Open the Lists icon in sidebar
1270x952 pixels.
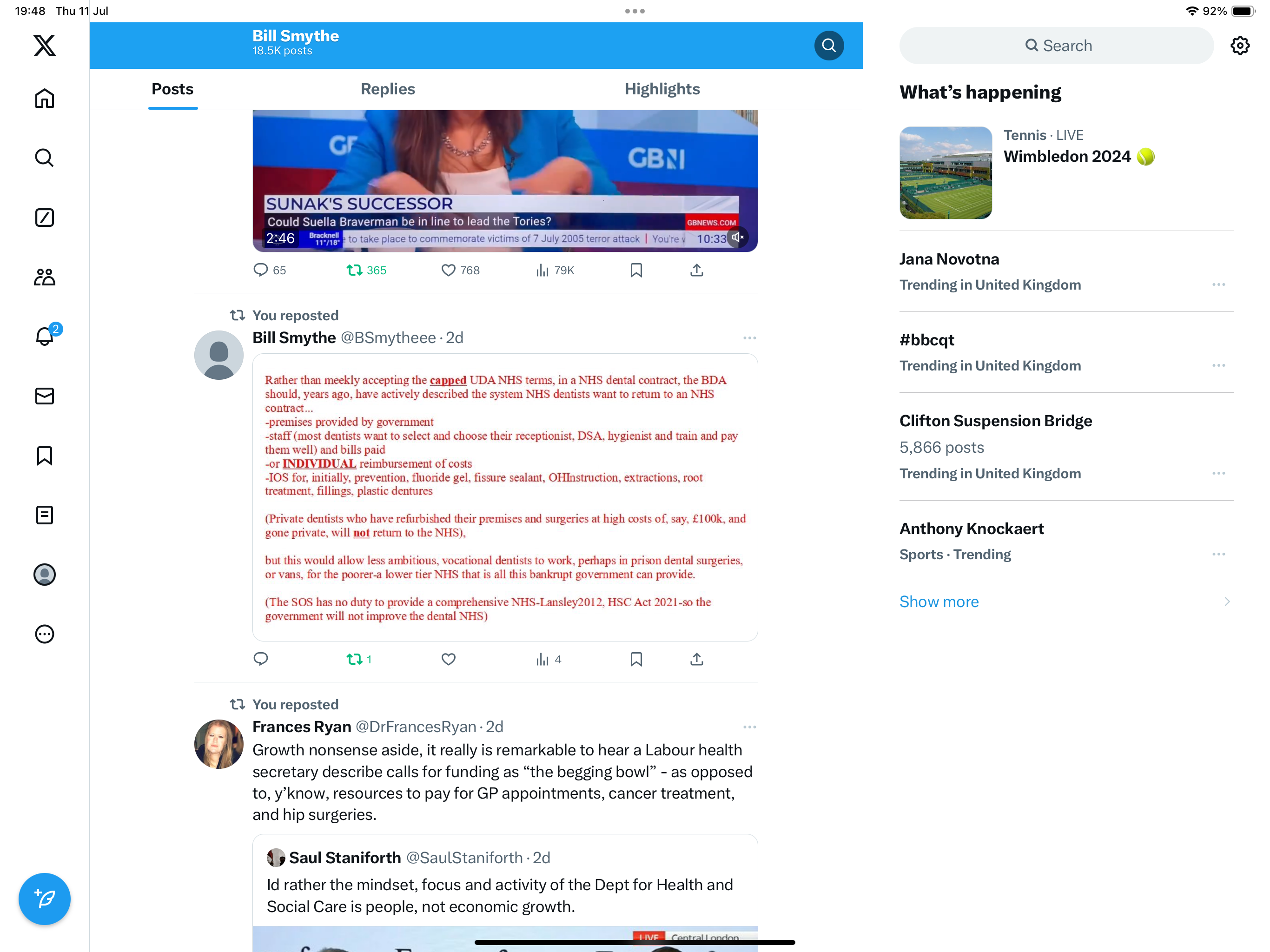click(44, 515)
